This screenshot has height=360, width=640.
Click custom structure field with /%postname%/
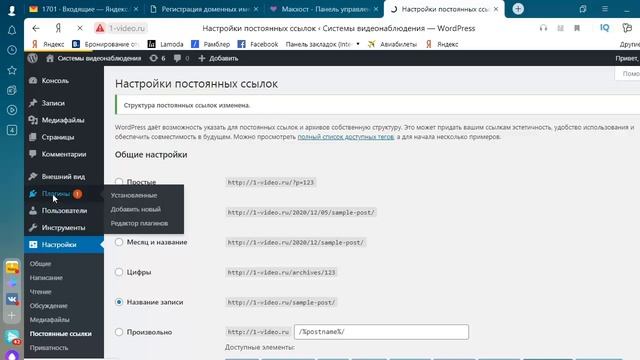click(381, 332)
